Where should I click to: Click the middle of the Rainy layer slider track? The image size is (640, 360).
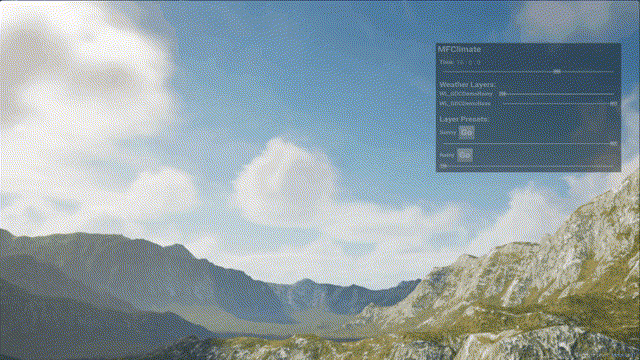click(557, 94)
